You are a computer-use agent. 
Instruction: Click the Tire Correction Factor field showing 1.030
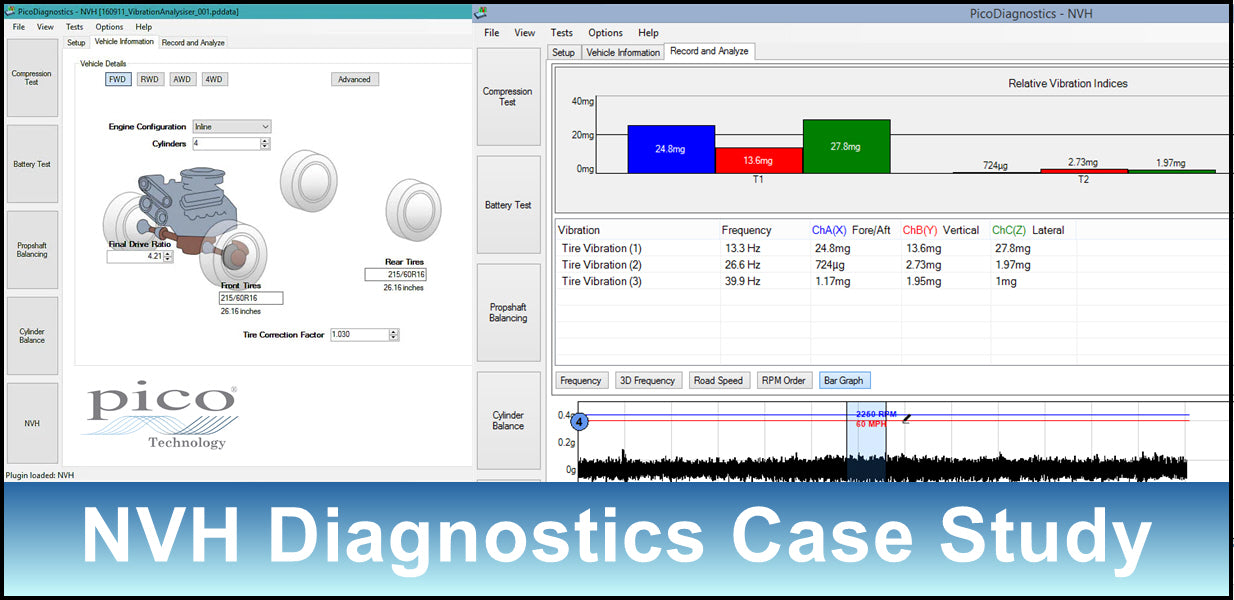click(359, 335)
